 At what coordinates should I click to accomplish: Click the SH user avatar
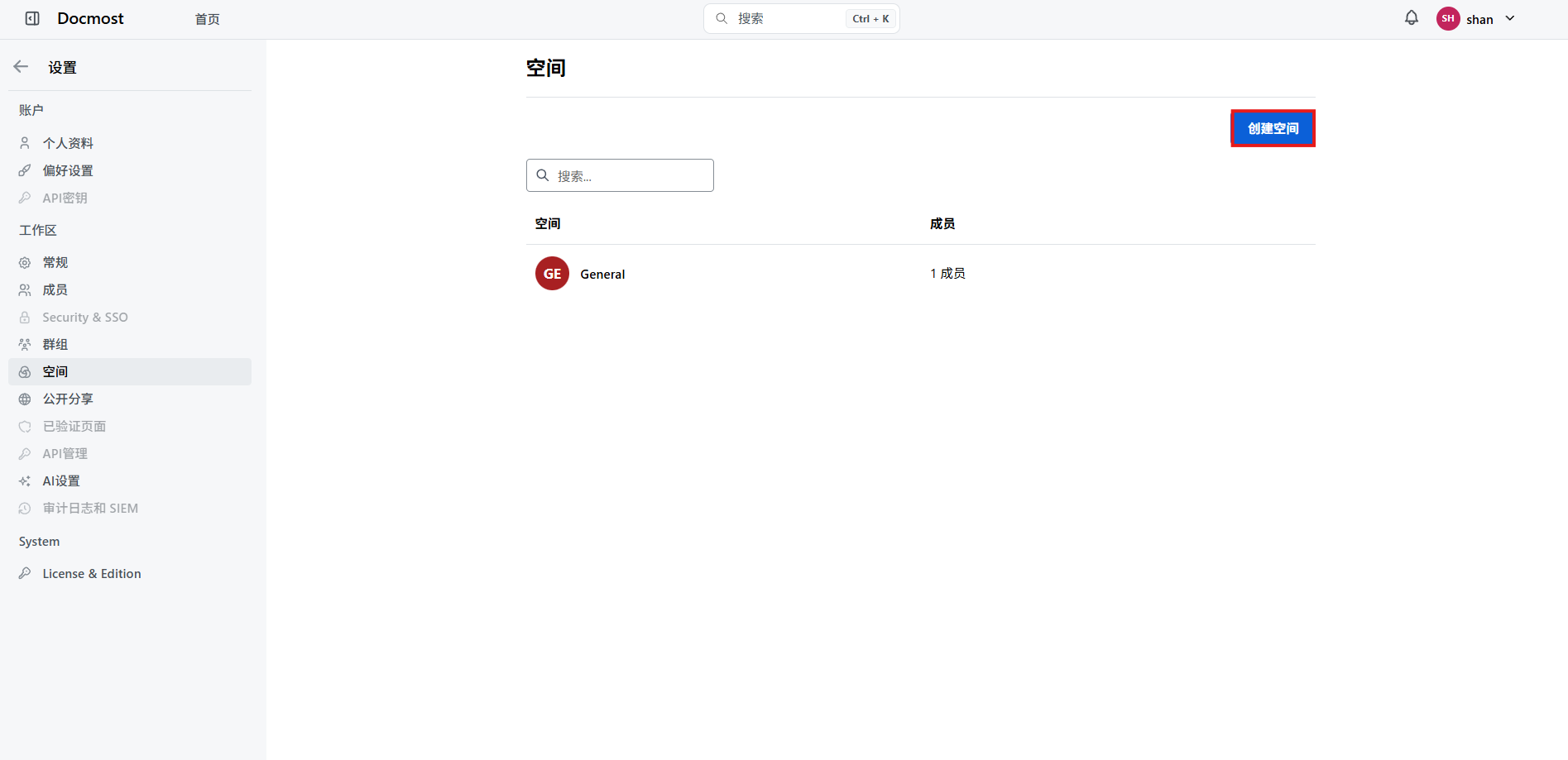[x=1448, y=18]
